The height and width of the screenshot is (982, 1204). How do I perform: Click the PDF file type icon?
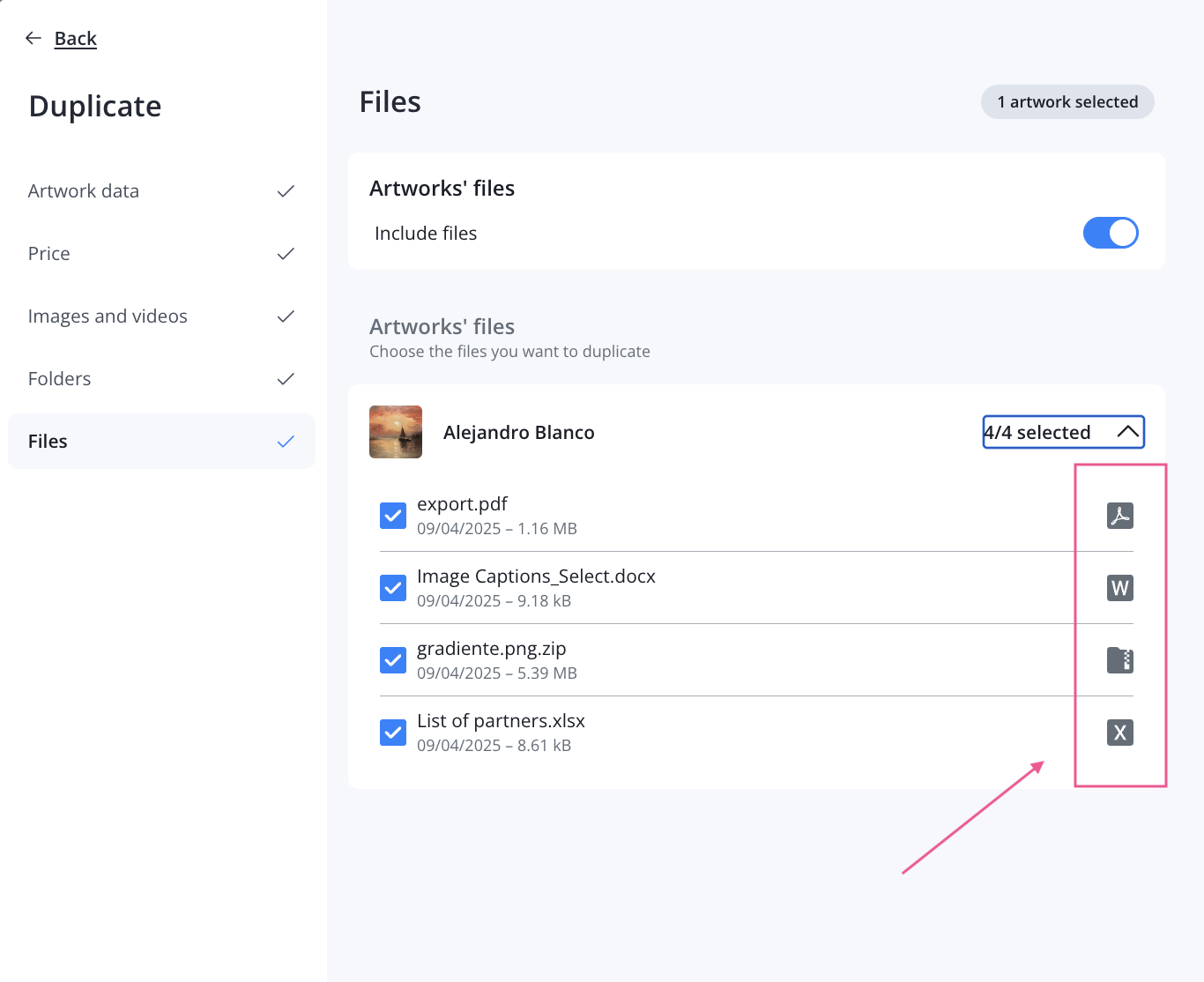(x=1119, y=516)
